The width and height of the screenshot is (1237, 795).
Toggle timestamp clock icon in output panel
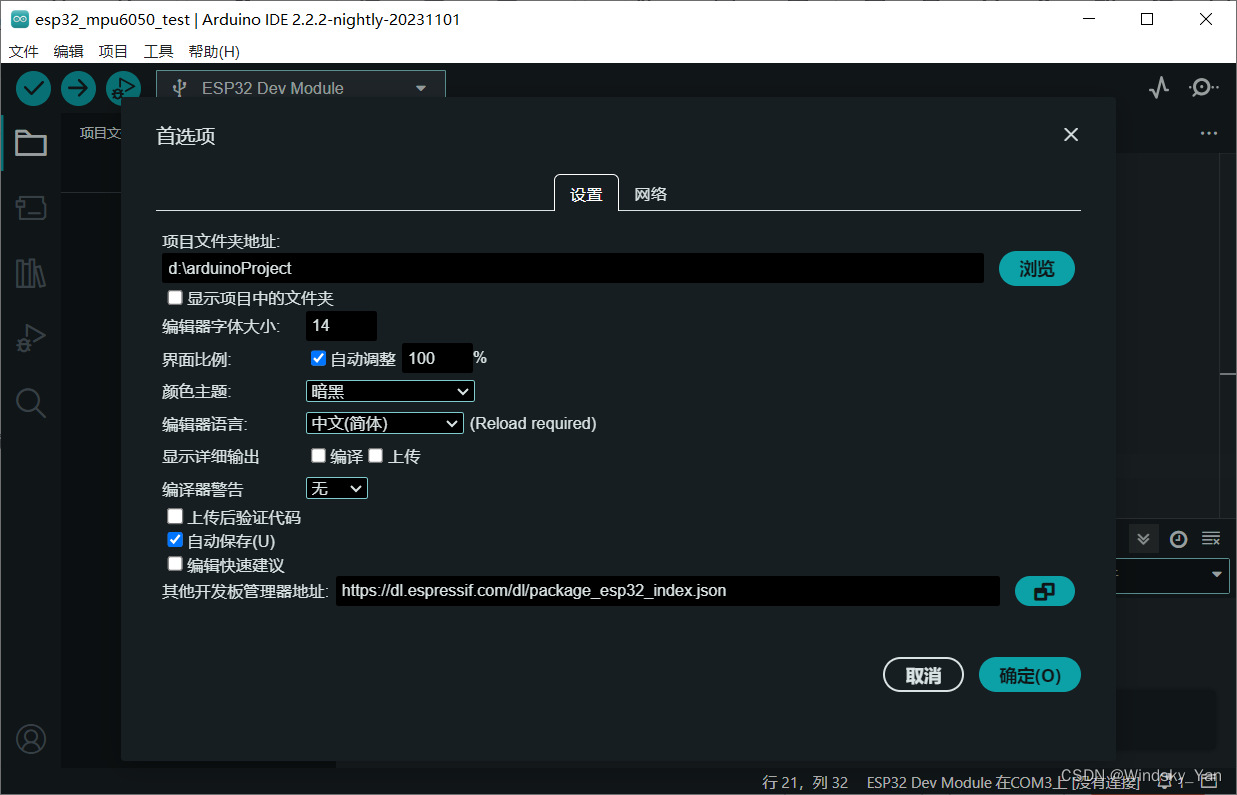pos(1179,539)
